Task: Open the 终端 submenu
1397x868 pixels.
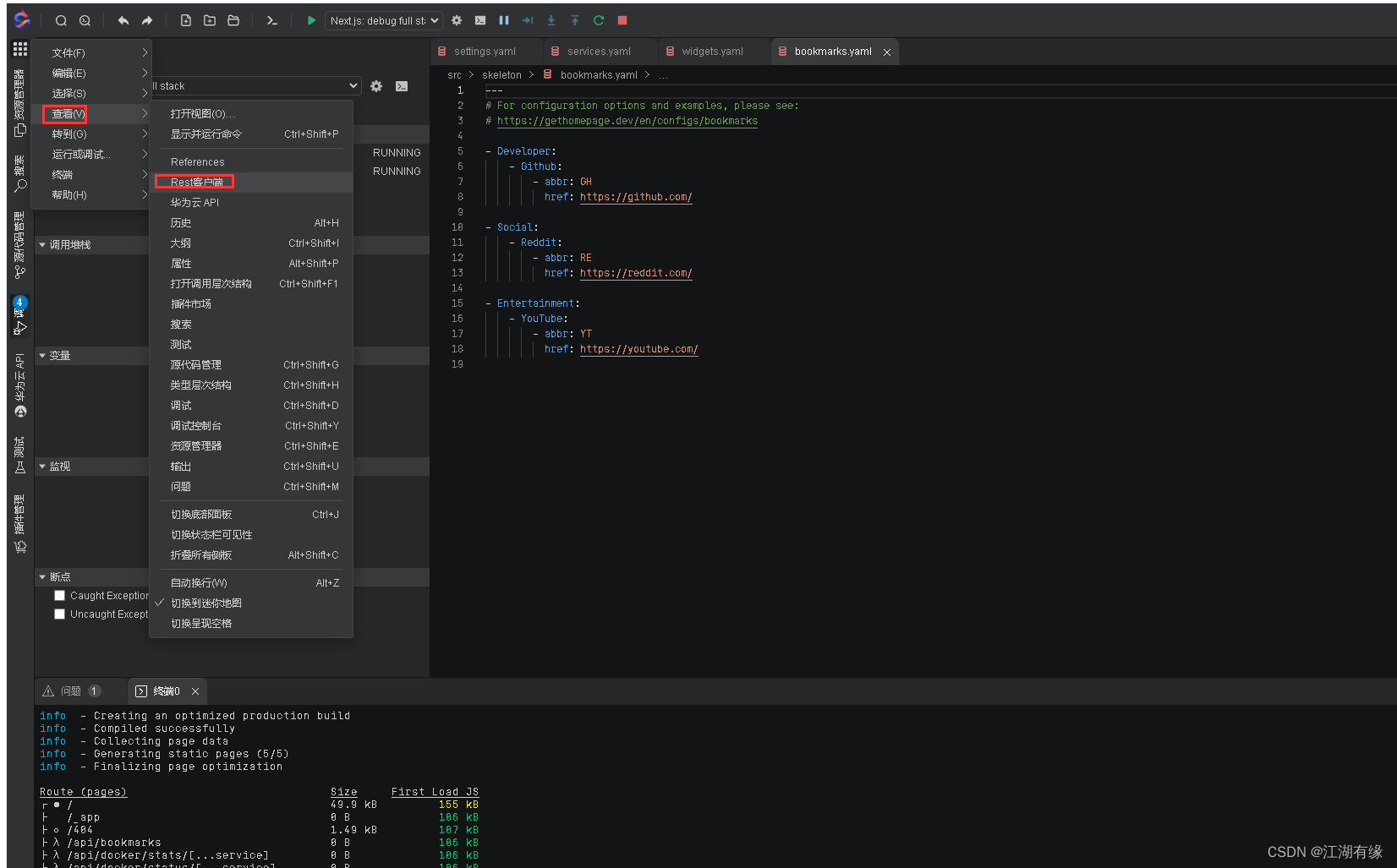Action: tap(91, 174)
